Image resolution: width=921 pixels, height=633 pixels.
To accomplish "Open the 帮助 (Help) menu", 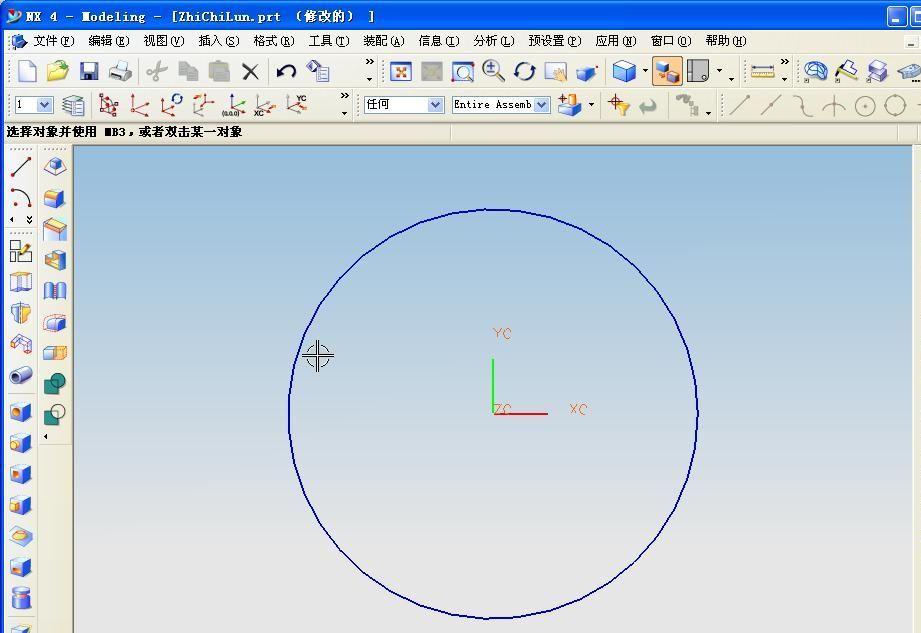I will [x=725, y=41].
